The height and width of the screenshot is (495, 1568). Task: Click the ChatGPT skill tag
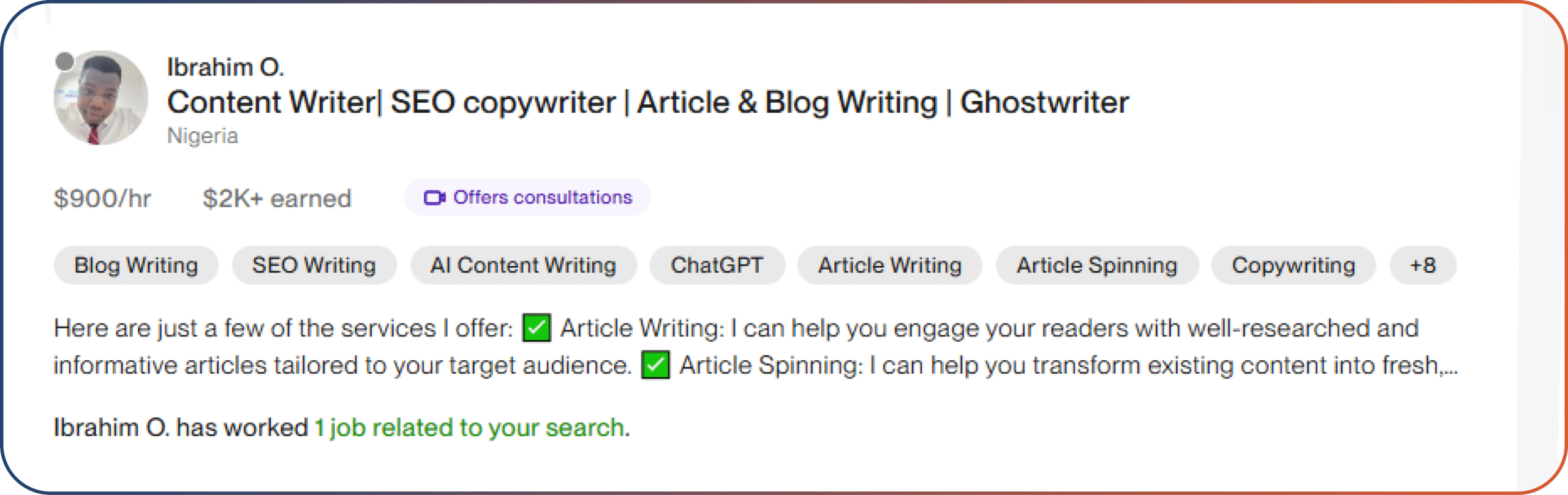coord(717,265)
